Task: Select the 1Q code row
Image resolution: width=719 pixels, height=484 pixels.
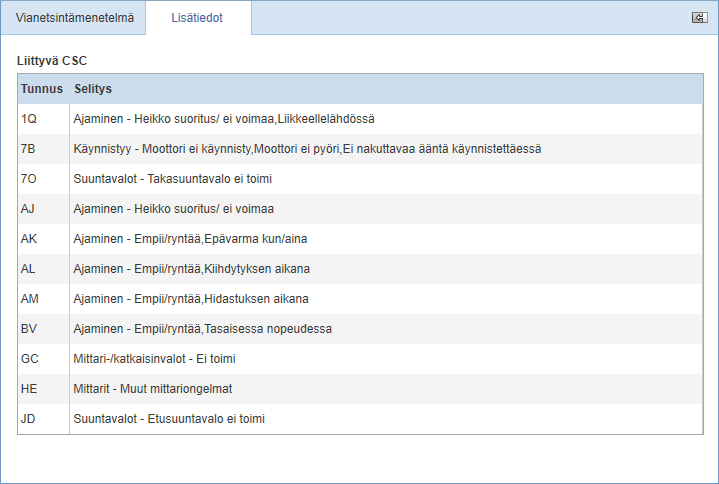Action: (x=360, y=119)
